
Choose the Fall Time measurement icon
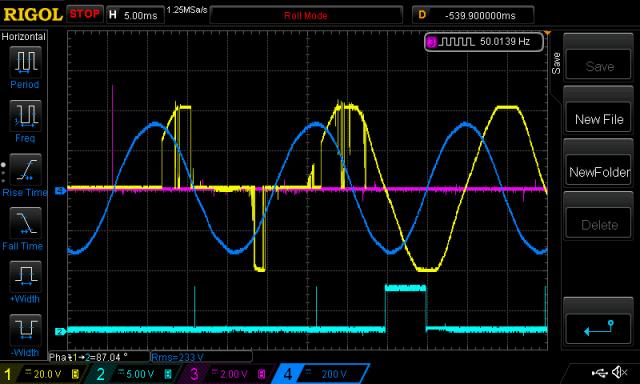(x=25, y=223)
